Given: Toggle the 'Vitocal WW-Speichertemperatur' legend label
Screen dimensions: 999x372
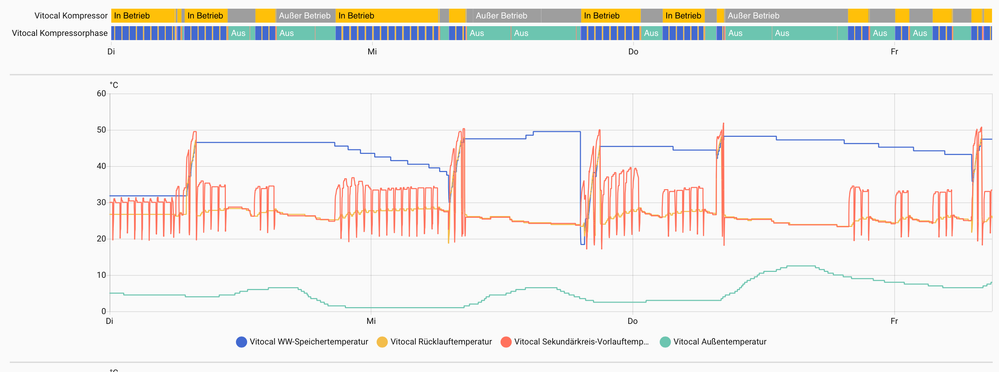Looking at the screenshot, I should 309,341.
